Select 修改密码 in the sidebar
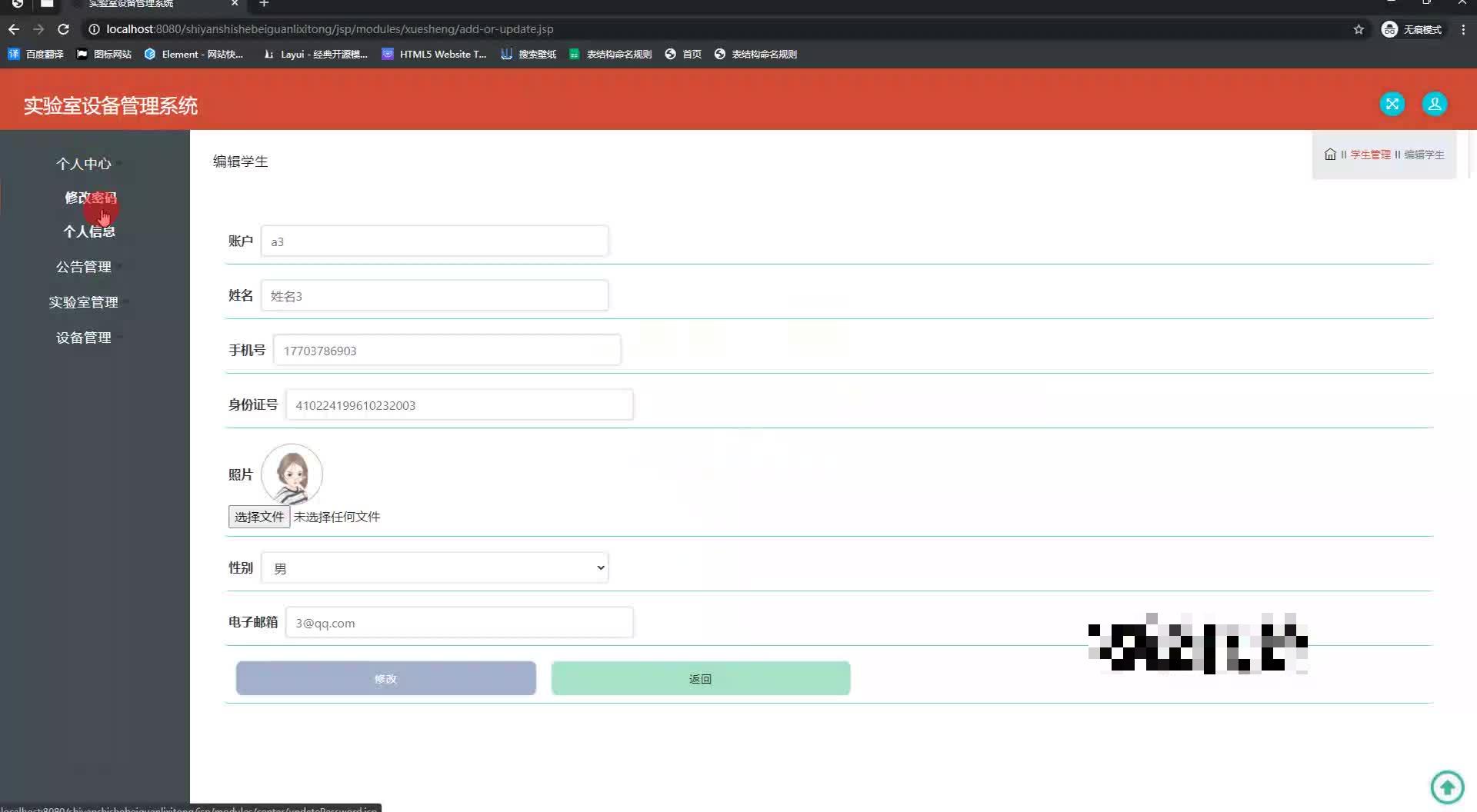Viewport: 1477px width, 812px height. (90, 198)
